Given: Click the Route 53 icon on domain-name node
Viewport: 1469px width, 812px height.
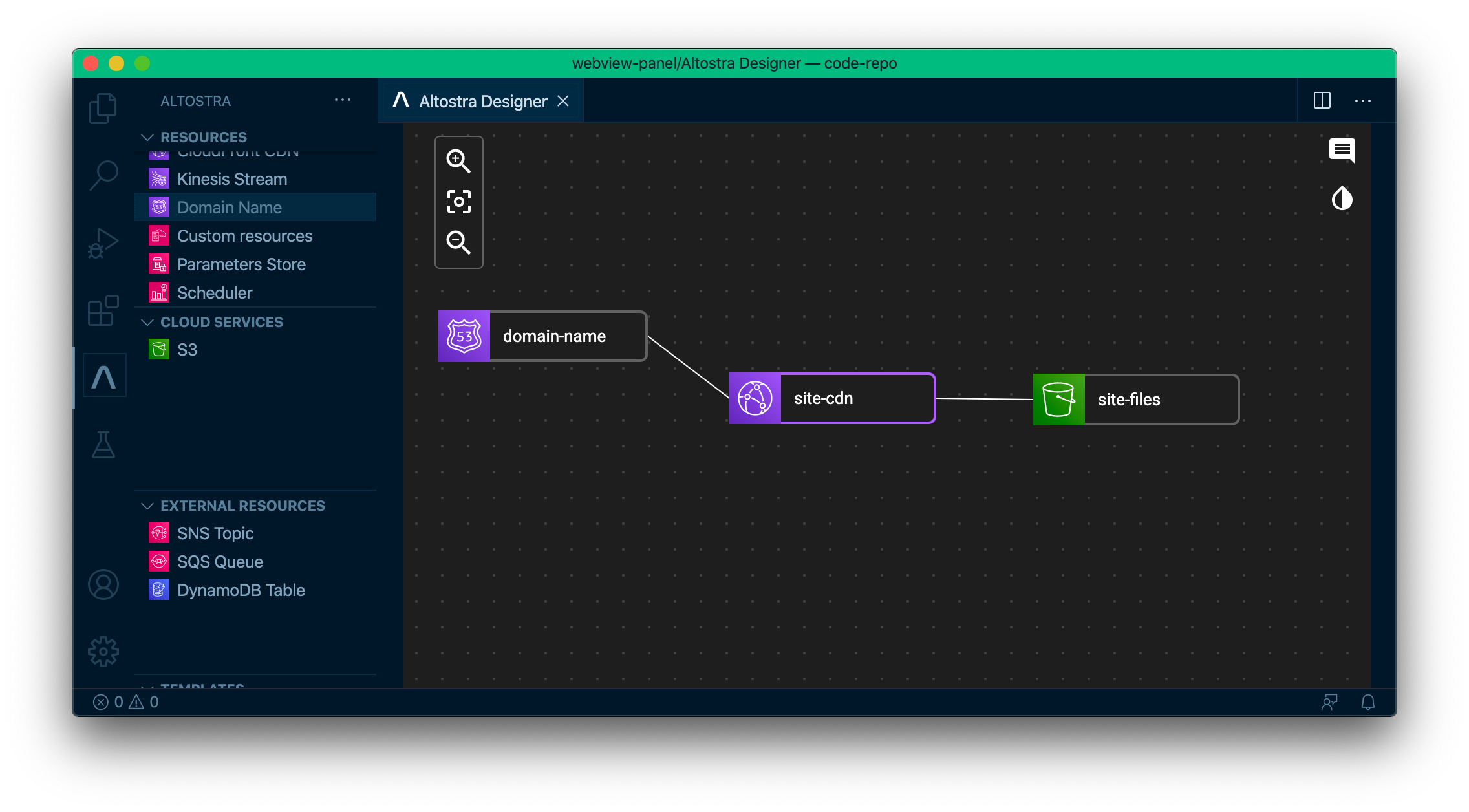Looking at the screenshot, I should click(x=464, y=336).
